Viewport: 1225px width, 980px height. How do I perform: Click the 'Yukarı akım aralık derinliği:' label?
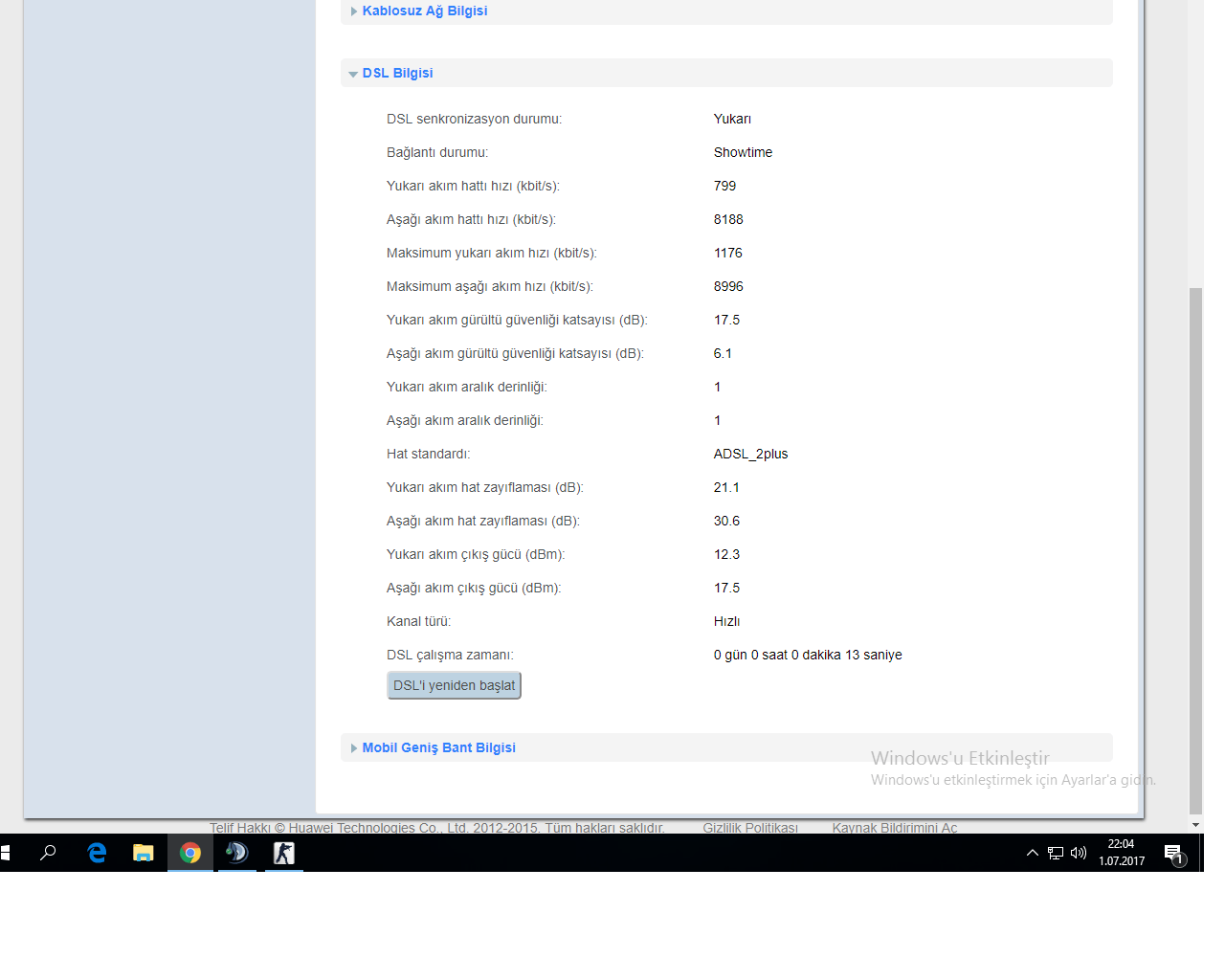click(x=467, y=387)
